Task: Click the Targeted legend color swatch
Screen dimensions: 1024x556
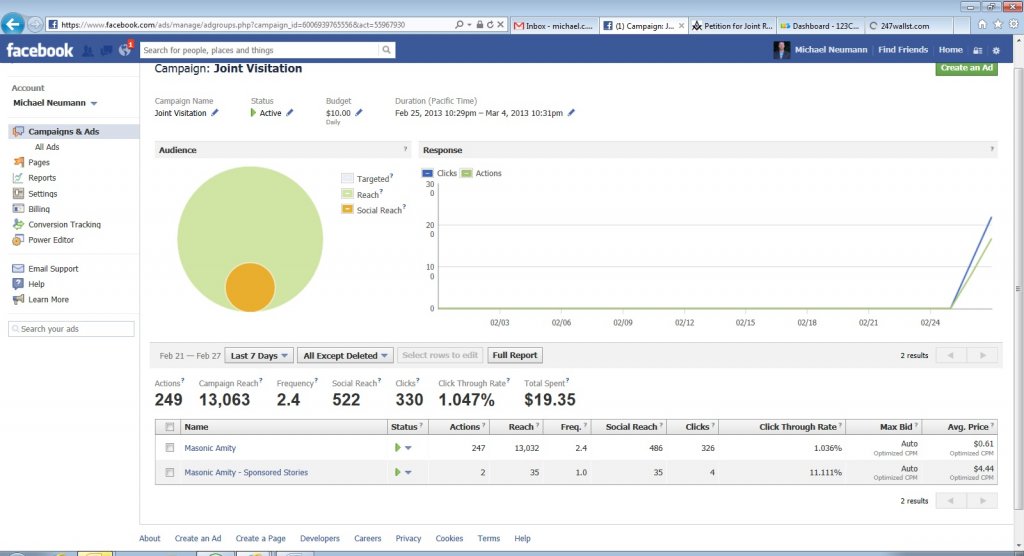Action: 347,178
